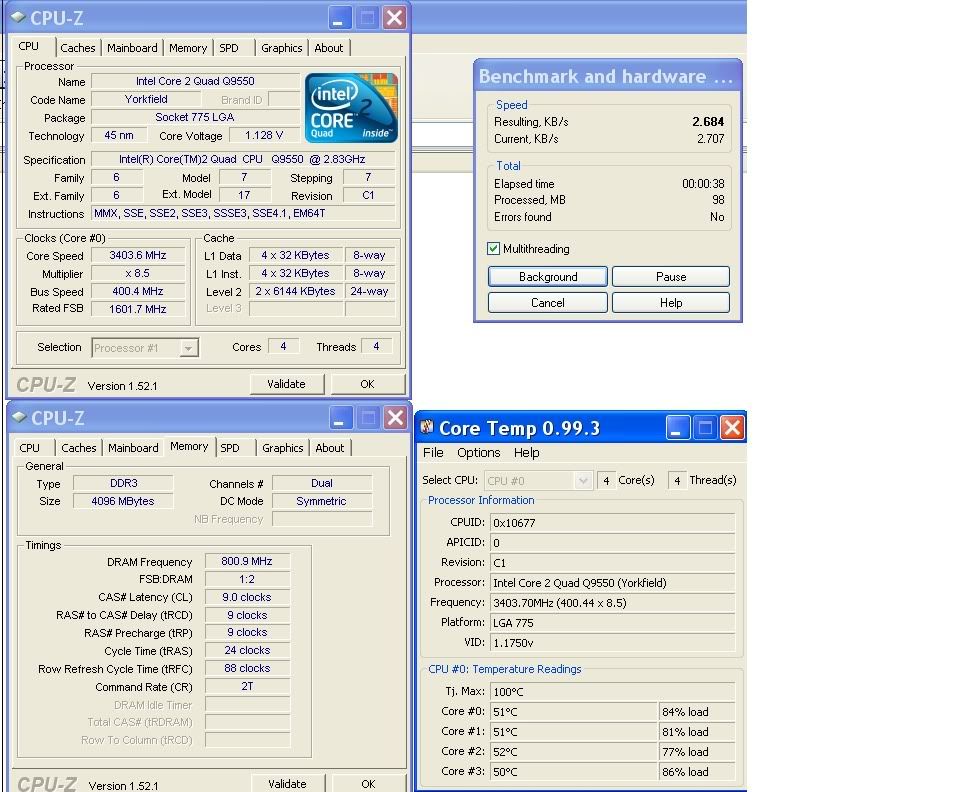The image size is (960, 792).
Task: Open the About tab in top CPU-Z window
Action: (329, 48)
